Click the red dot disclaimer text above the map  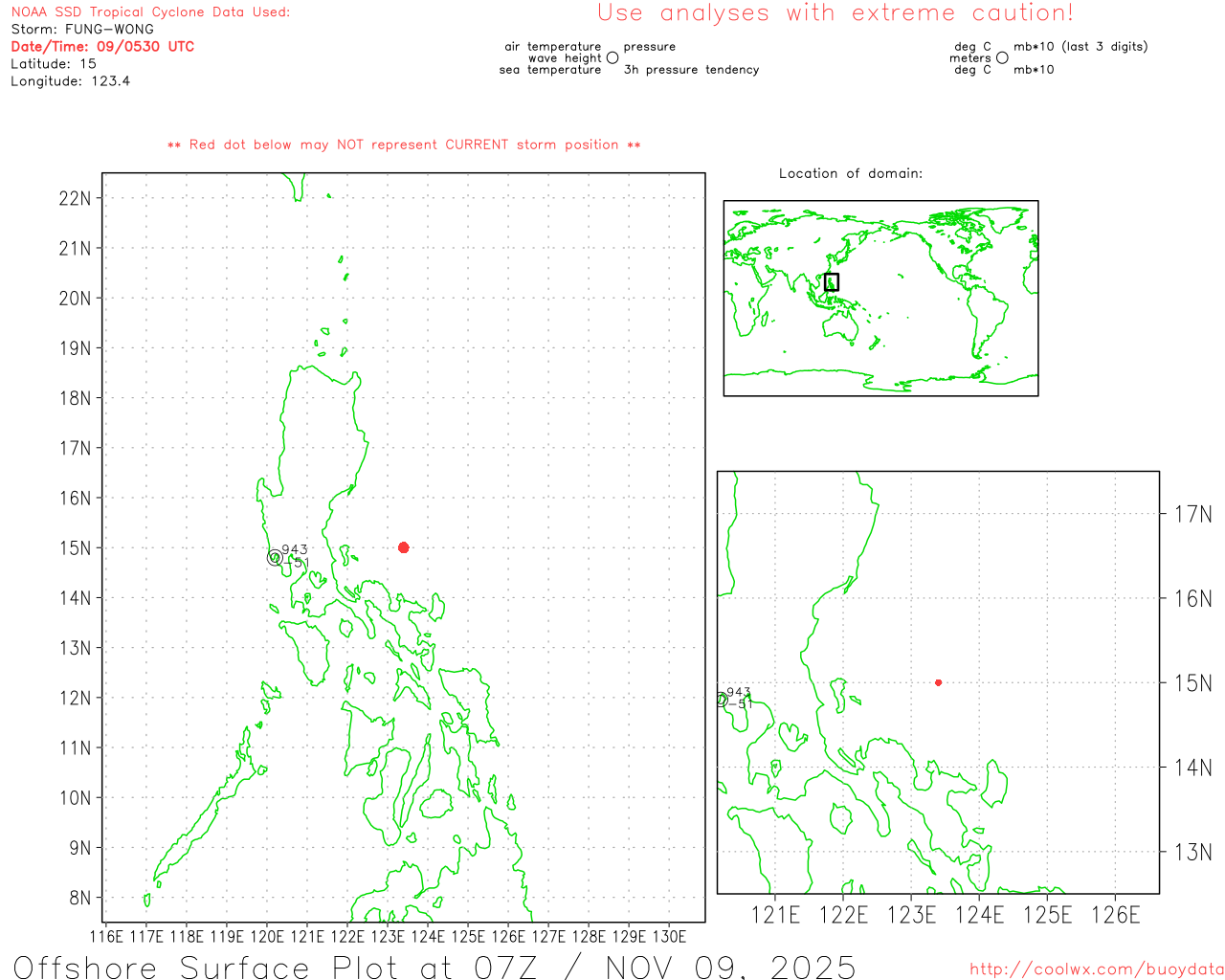coord(404,145)
